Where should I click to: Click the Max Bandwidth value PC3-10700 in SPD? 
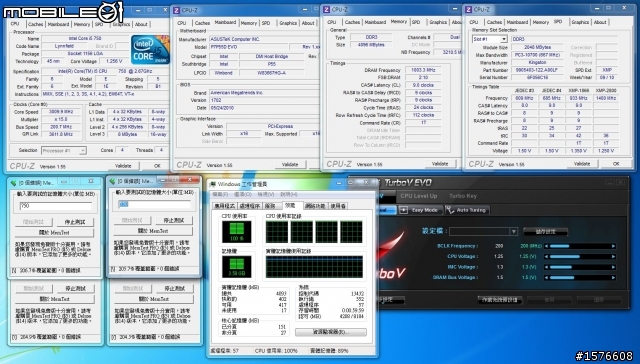[x=537, y=55]
